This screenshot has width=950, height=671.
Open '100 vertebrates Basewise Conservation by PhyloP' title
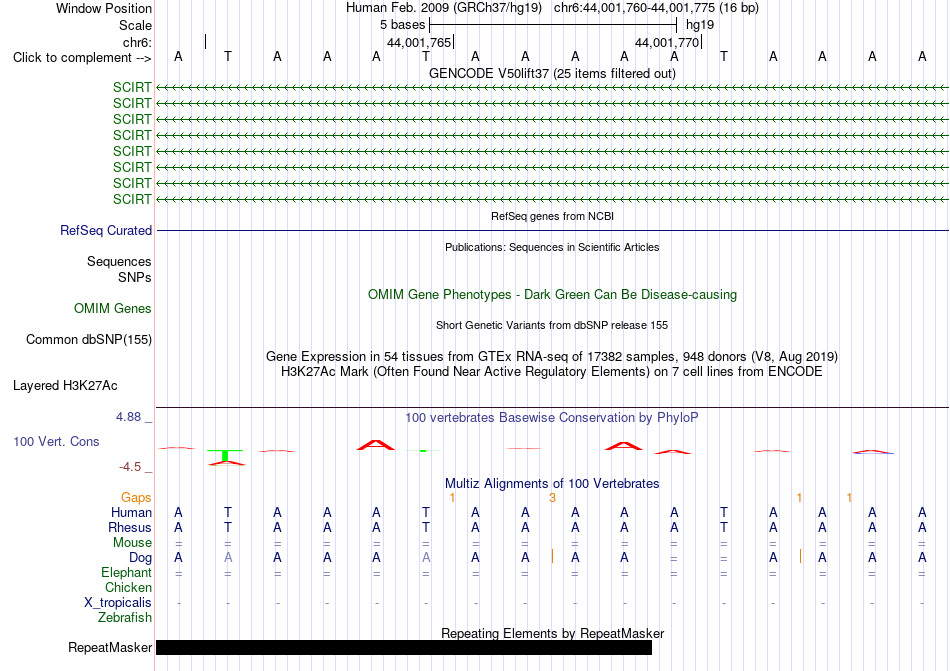tap(552, 418)
